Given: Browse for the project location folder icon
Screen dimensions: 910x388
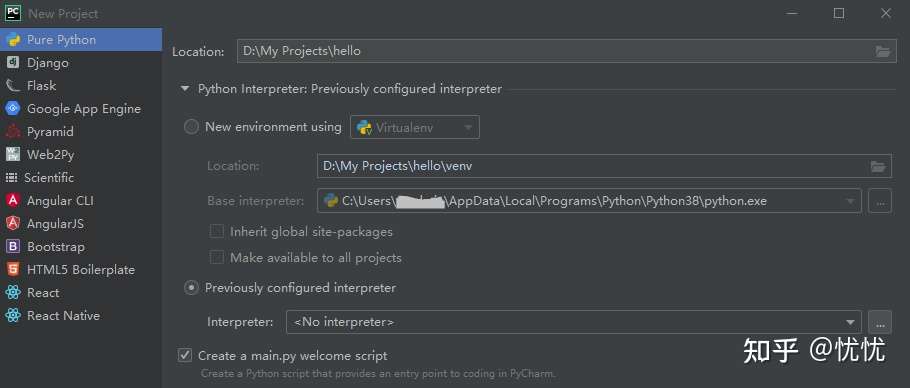Looking at the screenshot, I should [882, 52].
